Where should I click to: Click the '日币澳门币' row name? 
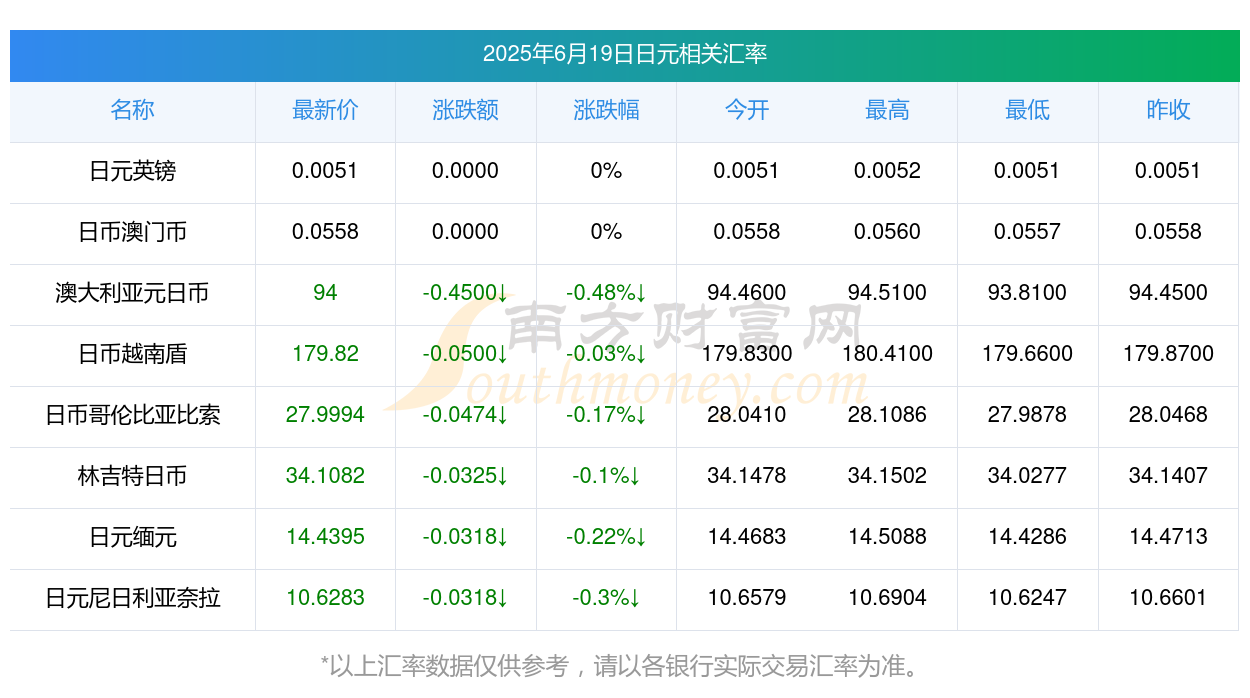click(x=132, y=232)
